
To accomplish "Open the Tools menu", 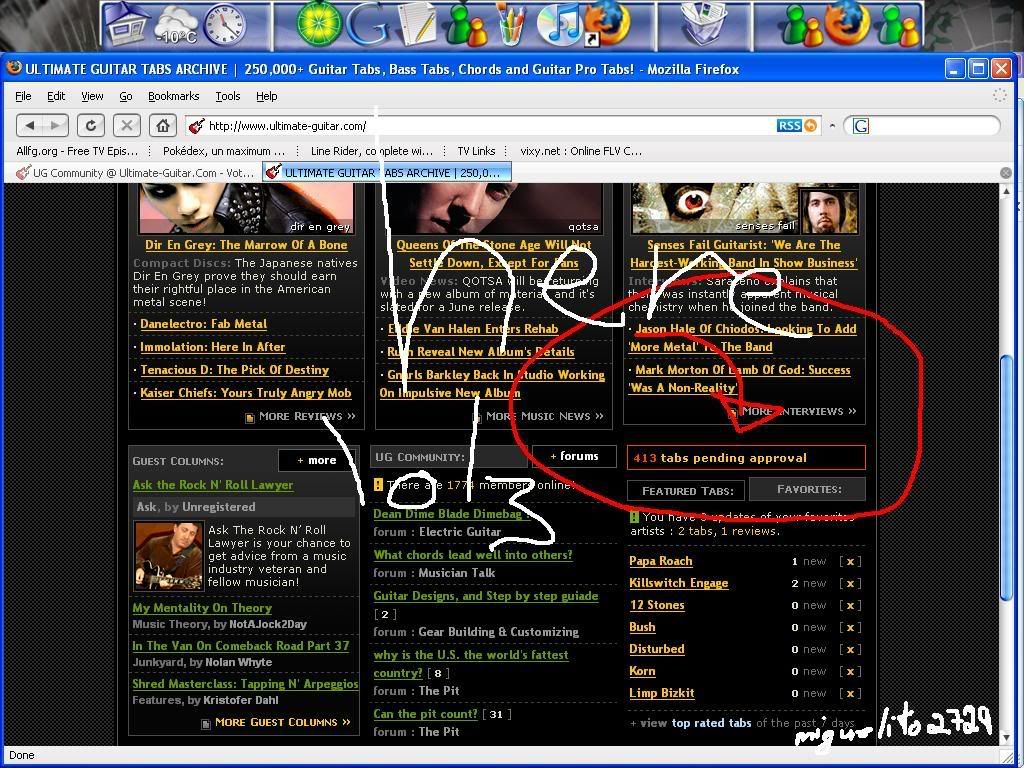I will click(x=228, y=96).
